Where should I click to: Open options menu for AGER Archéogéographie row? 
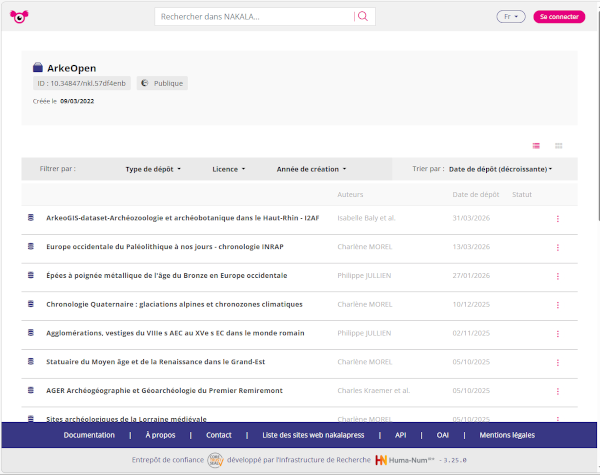(558, 391)
